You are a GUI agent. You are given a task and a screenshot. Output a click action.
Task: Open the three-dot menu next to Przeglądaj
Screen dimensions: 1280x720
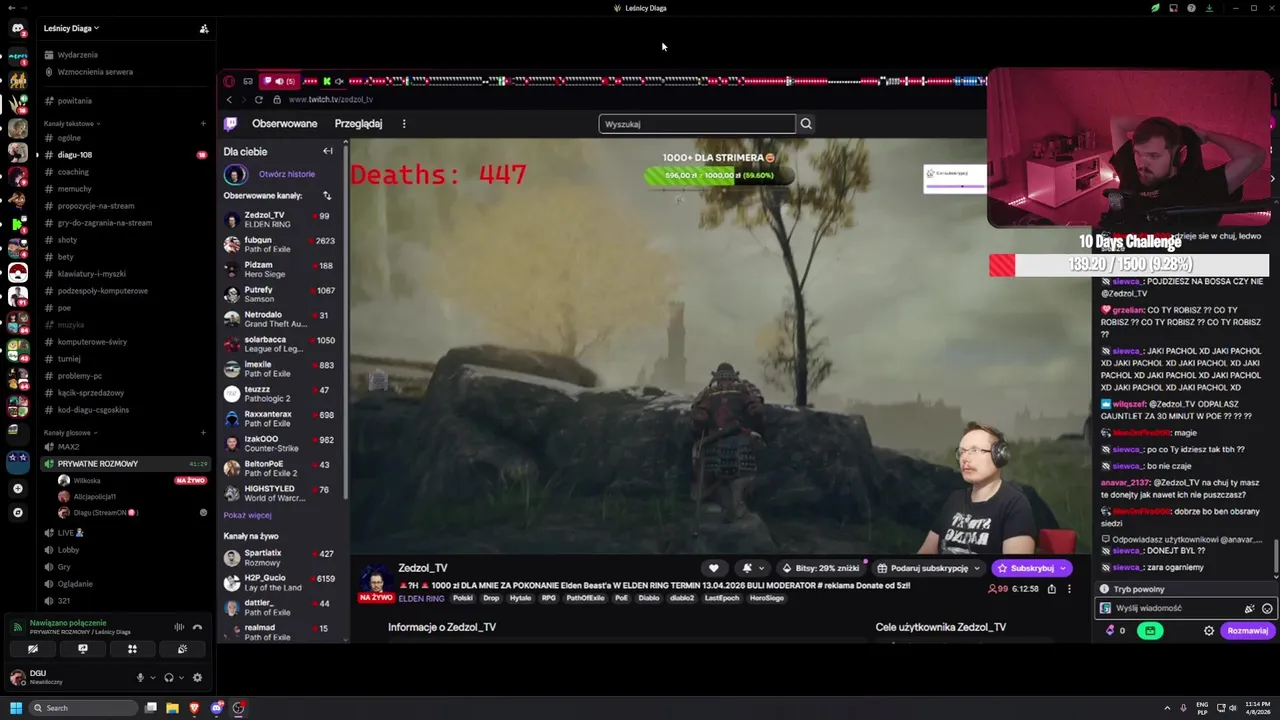pos(404,124)
